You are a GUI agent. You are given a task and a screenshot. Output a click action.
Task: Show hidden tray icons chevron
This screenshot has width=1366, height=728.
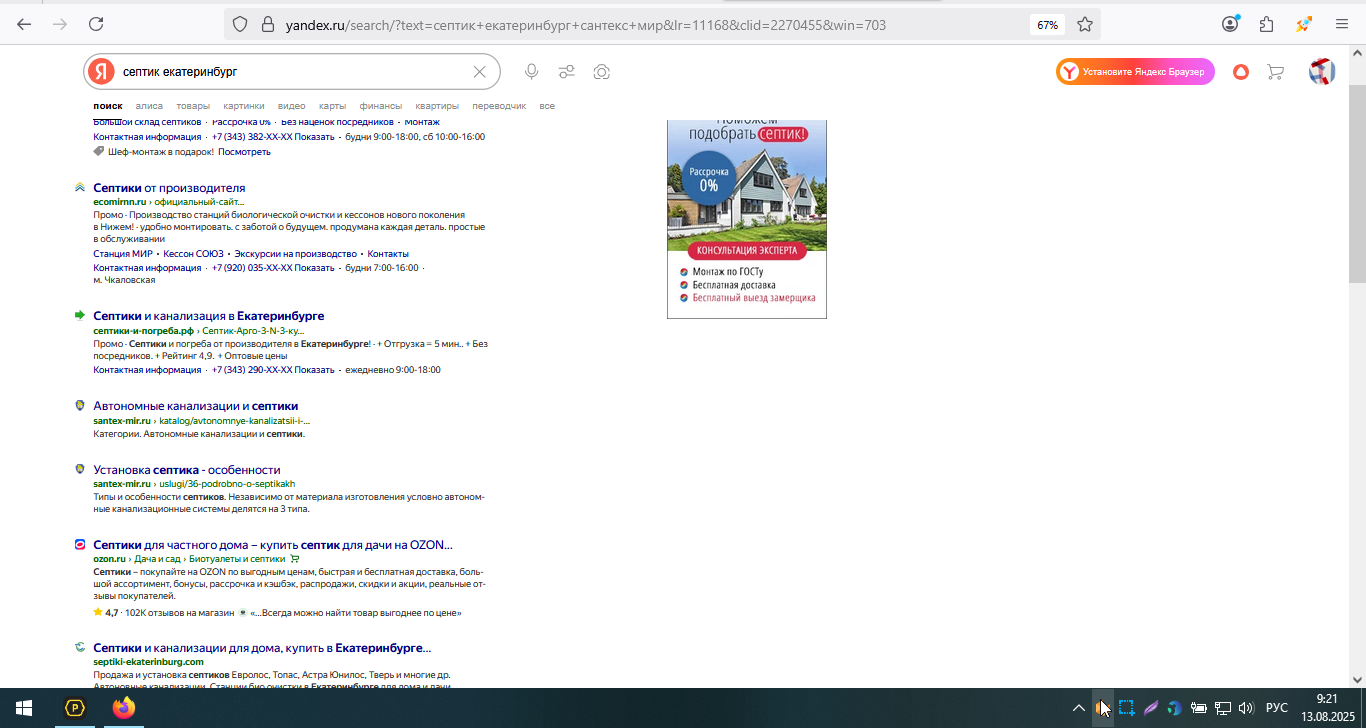coord(1078,708)
